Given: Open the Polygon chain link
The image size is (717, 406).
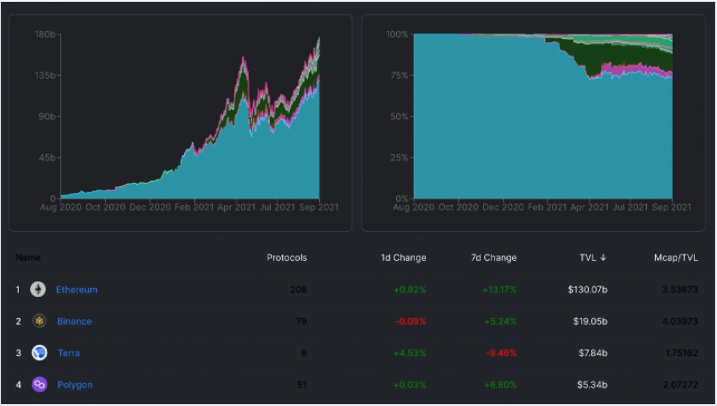Looking at the screenshot, I should (x=75, y=385).
